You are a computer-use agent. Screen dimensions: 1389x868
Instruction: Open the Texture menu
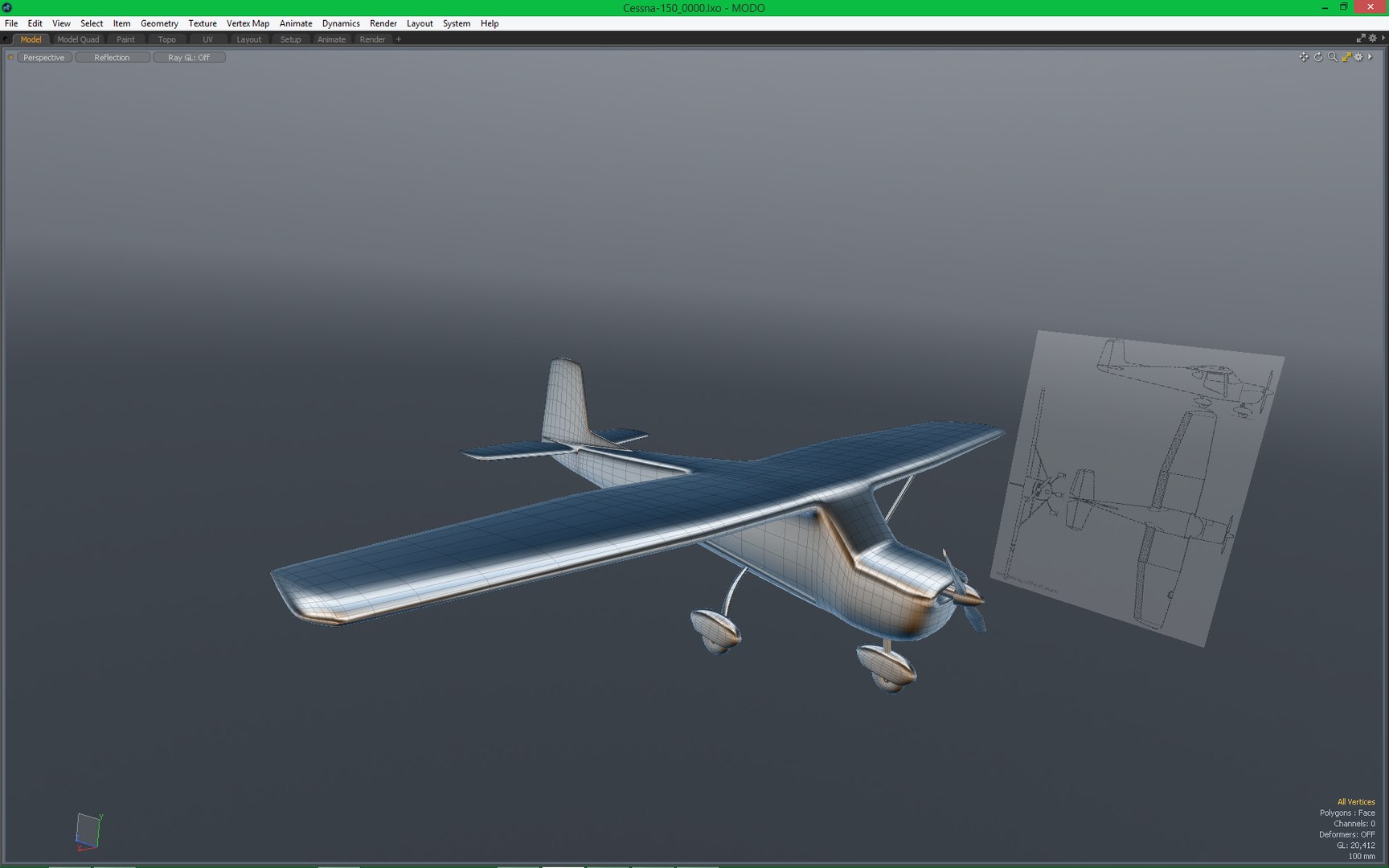point(203,23)
